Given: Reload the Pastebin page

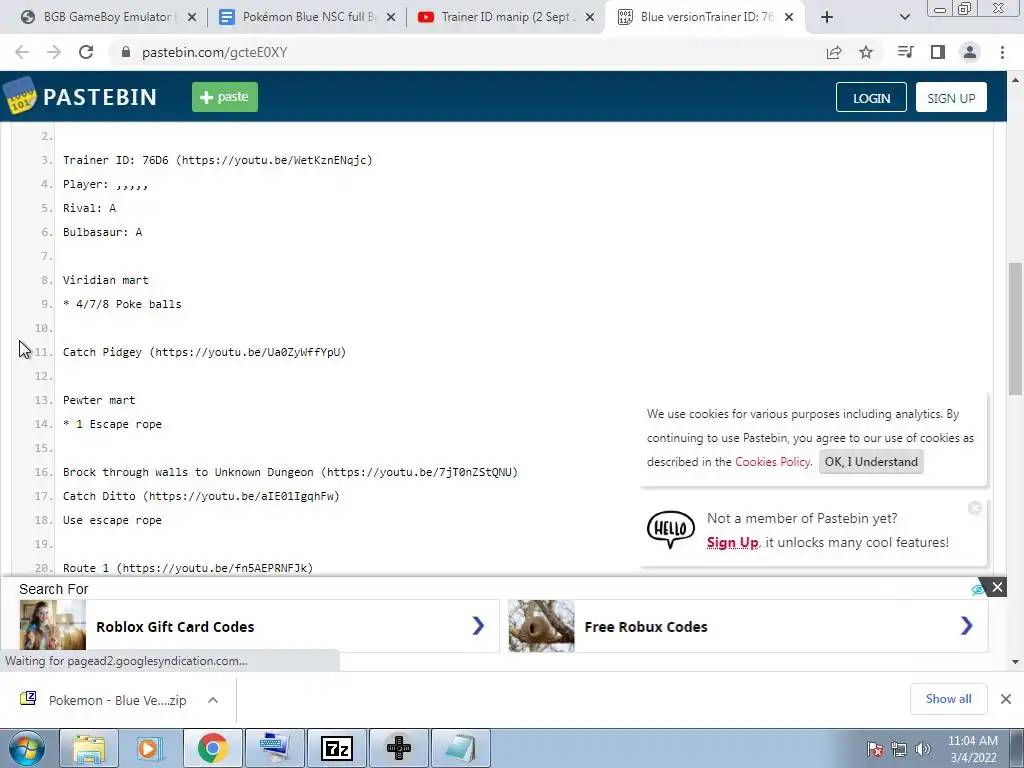Looking at the screenshot, I should tap(86, 52).
